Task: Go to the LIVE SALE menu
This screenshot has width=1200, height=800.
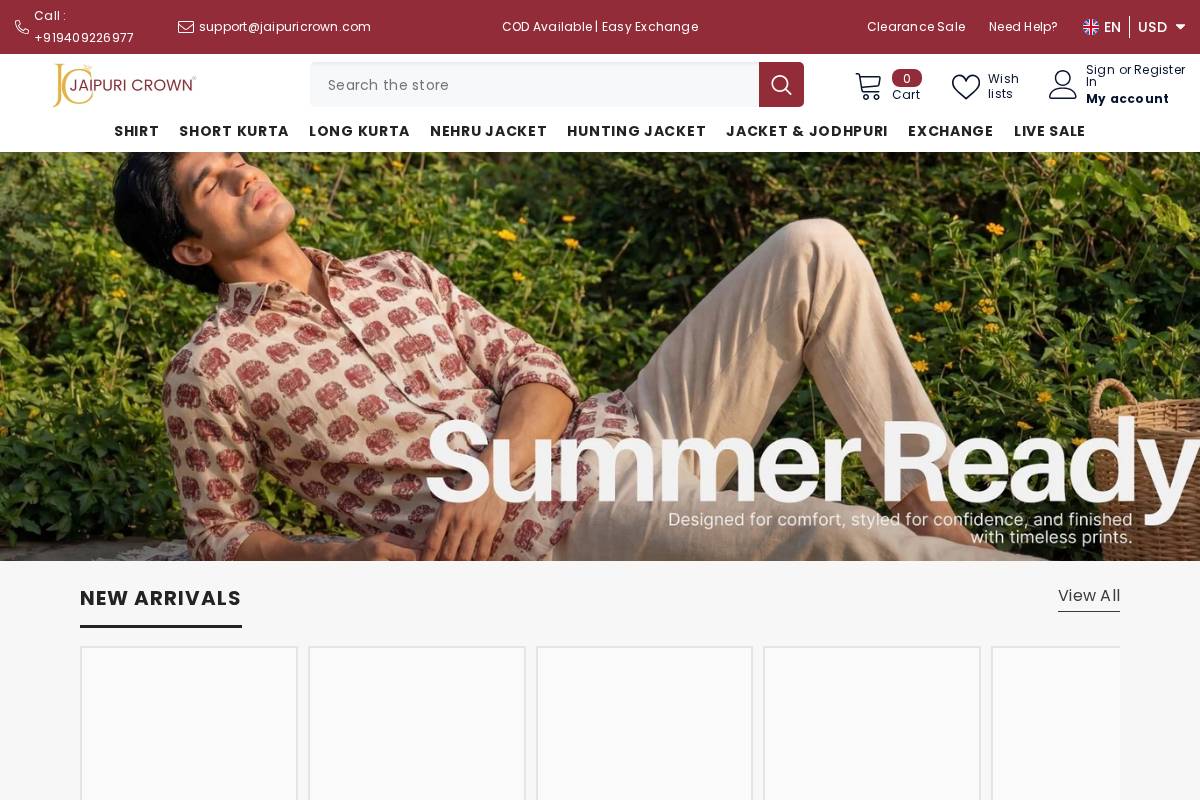Action: pos(1049,131)
